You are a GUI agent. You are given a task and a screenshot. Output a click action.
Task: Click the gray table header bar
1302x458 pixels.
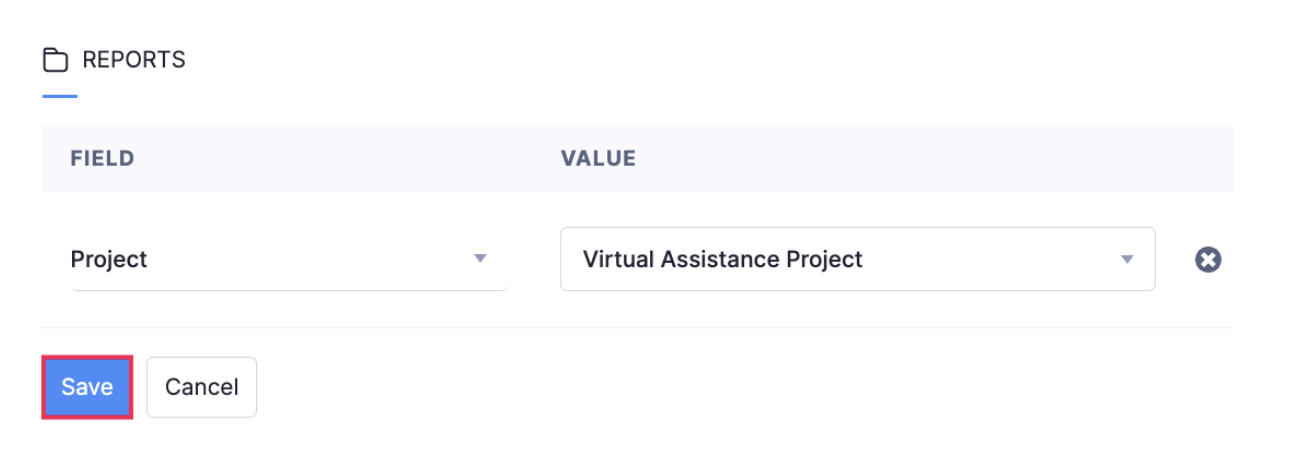(900, 158)
